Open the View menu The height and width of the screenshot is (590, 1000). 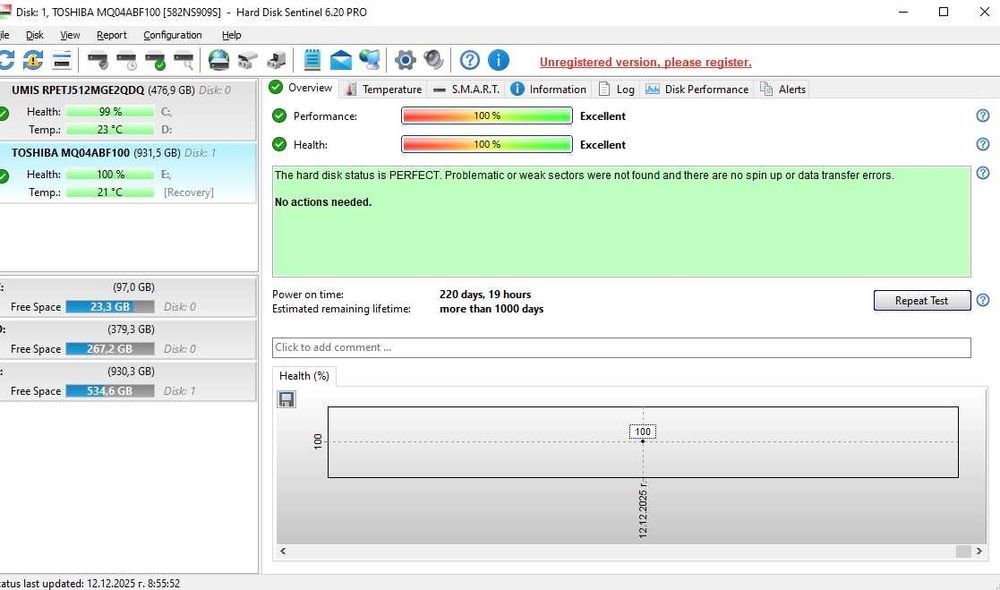point(70,35)
